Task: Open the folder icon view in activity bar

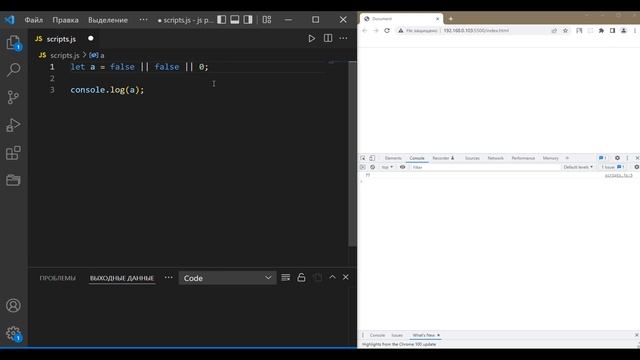Action: pos(13,180)
